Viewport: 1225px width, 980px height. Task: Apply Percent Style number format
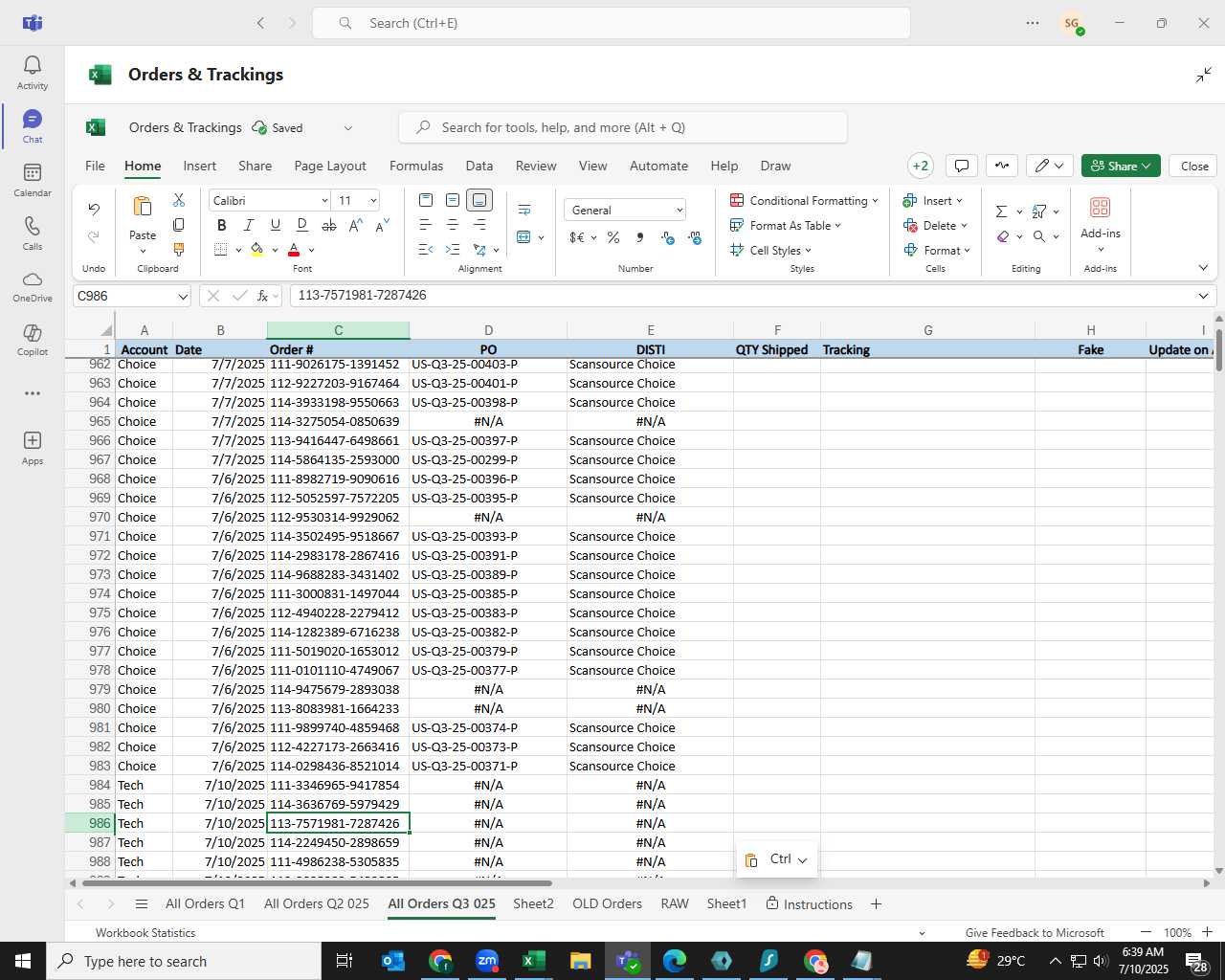coord(613,237)
